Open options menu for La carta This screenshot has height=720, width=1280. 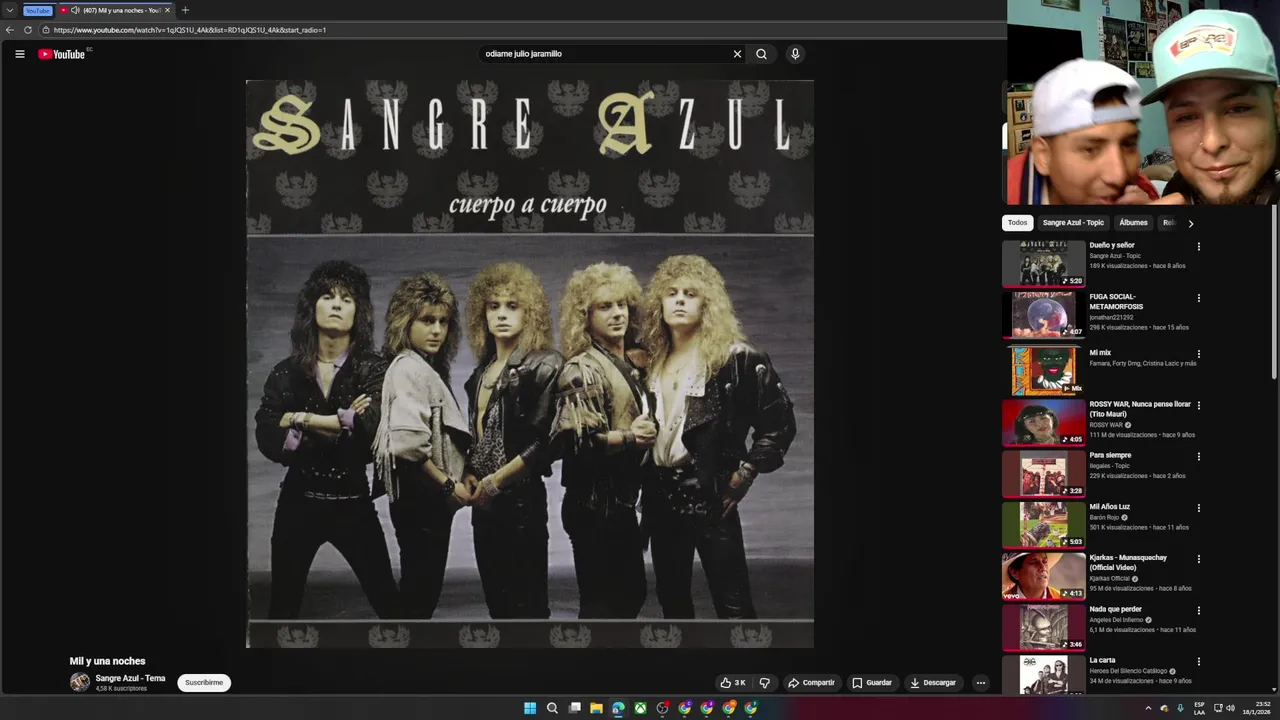(x=1198, y=662)
